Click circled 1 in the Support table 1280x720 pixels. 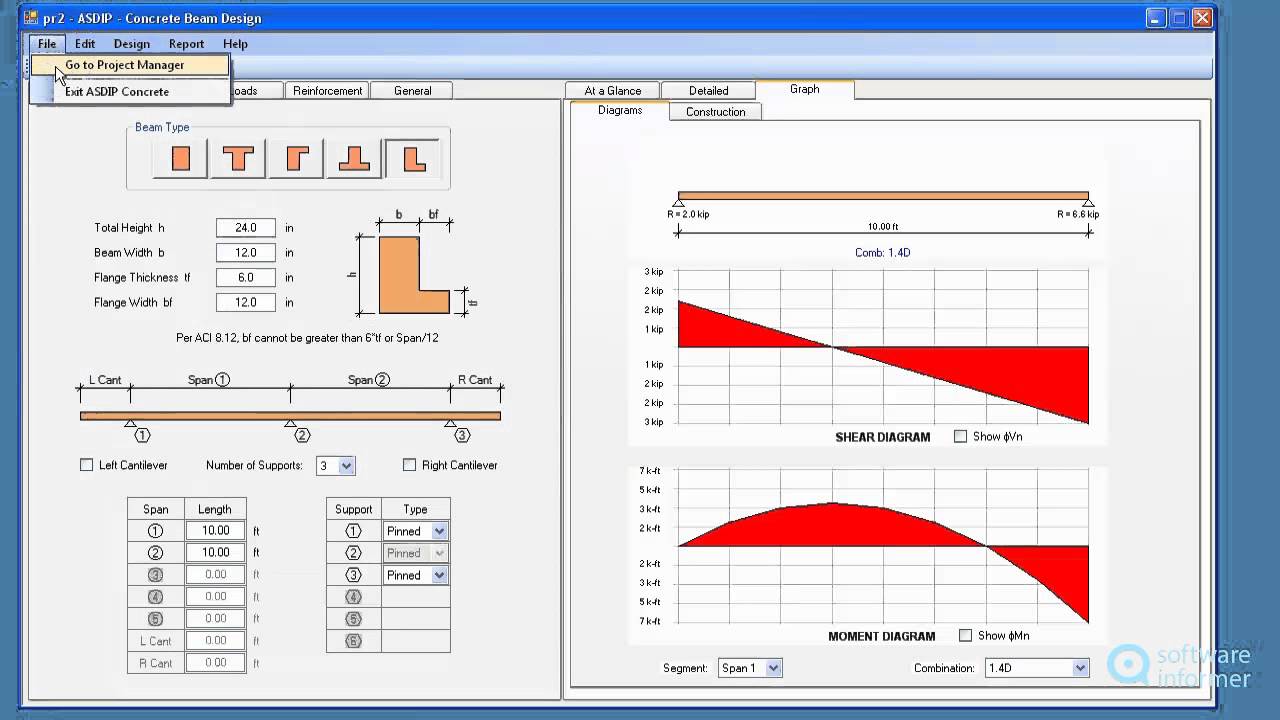(353, 531)
